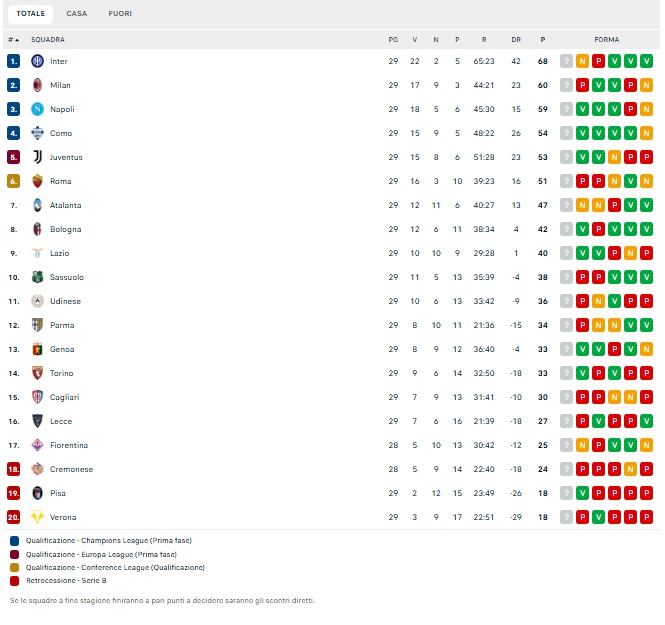665x625 pixels.
Task: Click the Milan club crest icon
Action: (37, 85)
